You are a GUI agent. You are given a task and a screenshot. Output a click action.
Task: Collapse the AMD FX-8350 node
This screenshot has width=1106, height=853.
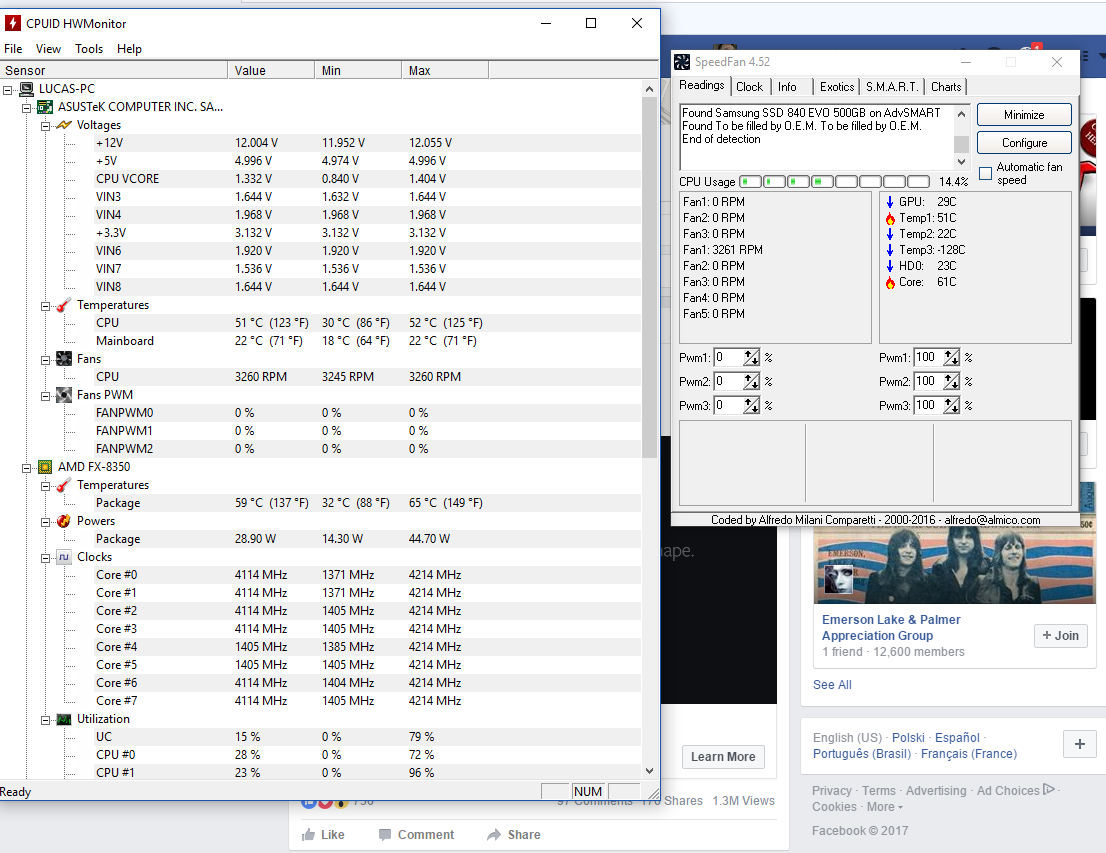pos(26,468)
